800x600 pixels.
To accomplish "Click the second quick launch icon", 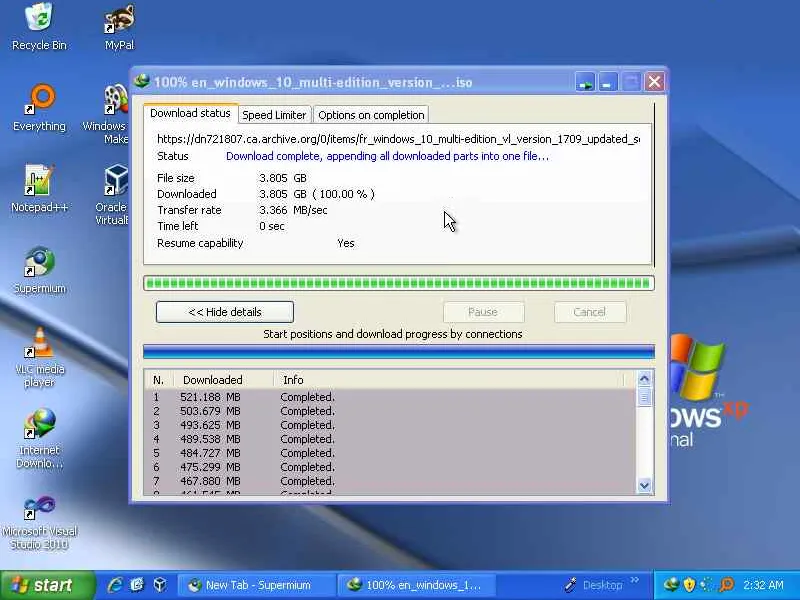I will 137,585.
